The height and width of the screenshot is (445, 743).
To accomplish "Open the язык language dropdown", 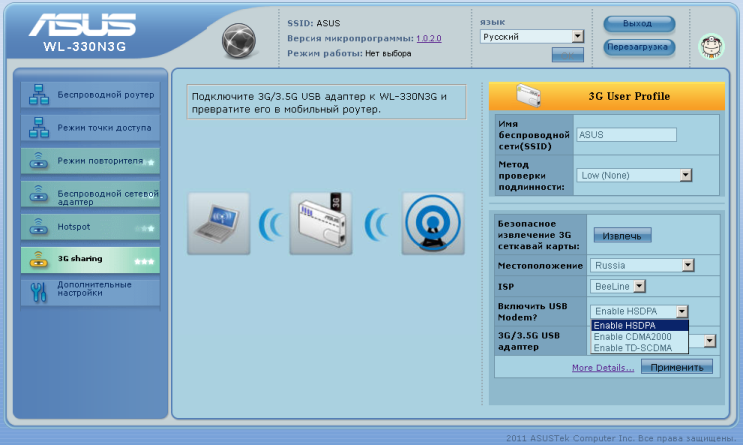I will pos(532,36).
